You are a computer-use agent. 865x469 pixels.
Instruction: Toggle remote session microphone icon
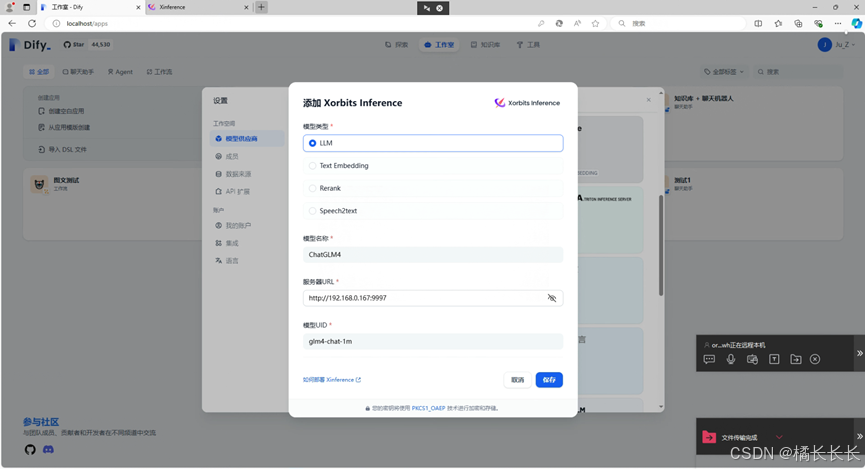731,359
